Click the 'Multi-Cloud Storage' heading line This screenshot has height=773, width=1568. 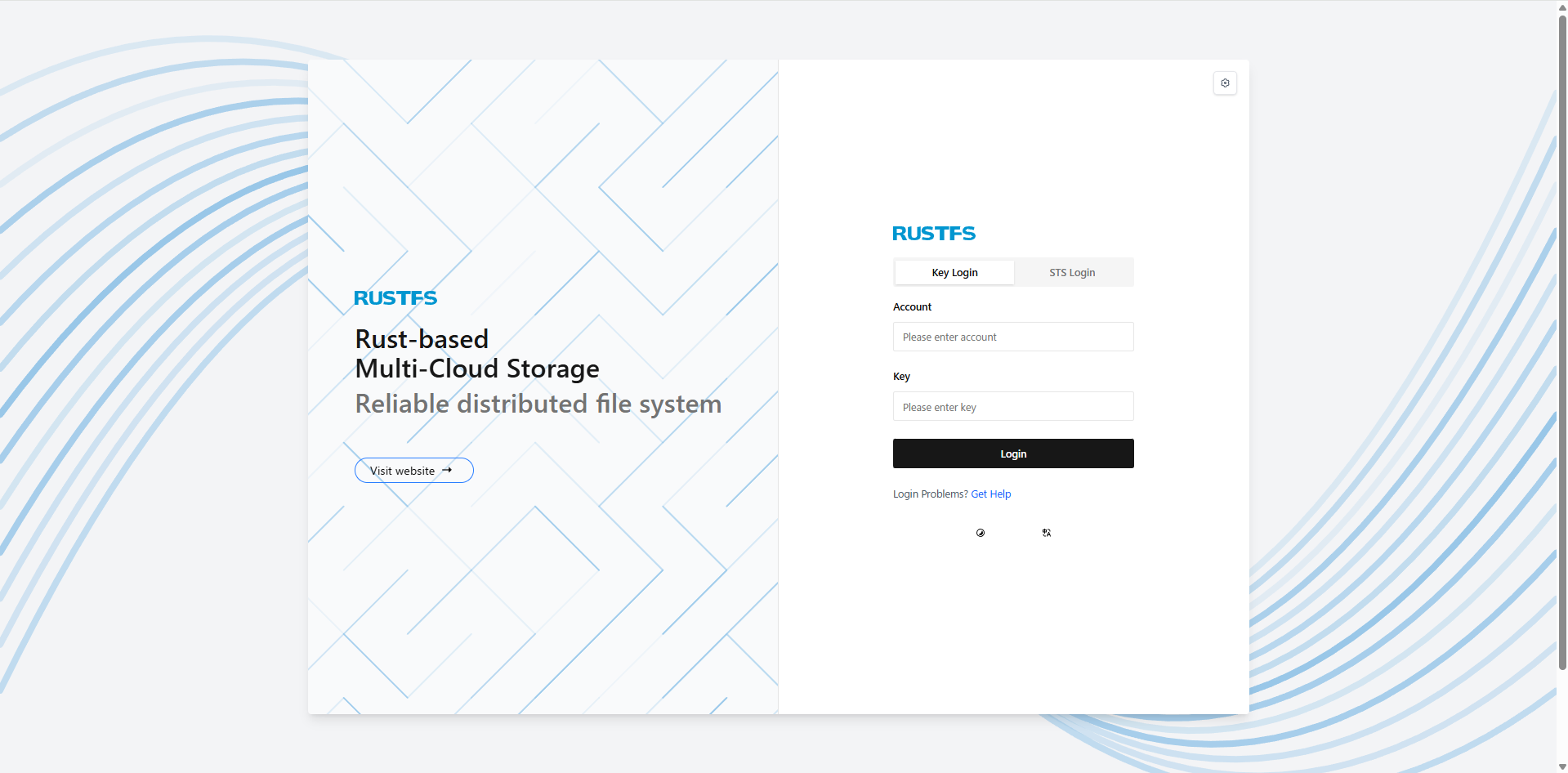click(x=477, y=369)
